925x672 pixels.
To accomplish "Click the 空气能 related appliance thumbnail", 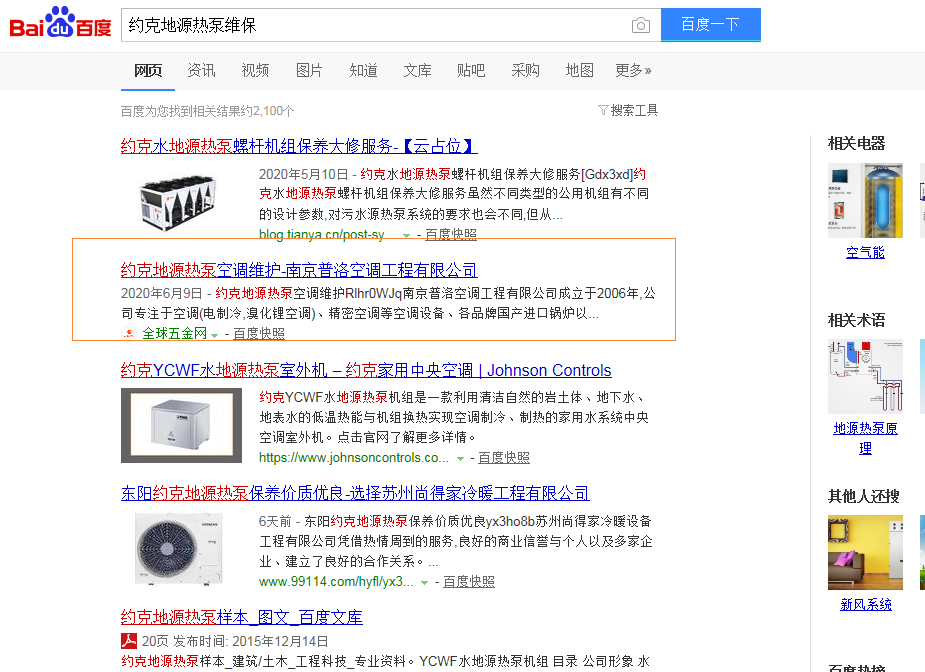I will click(x=865, y=201).
